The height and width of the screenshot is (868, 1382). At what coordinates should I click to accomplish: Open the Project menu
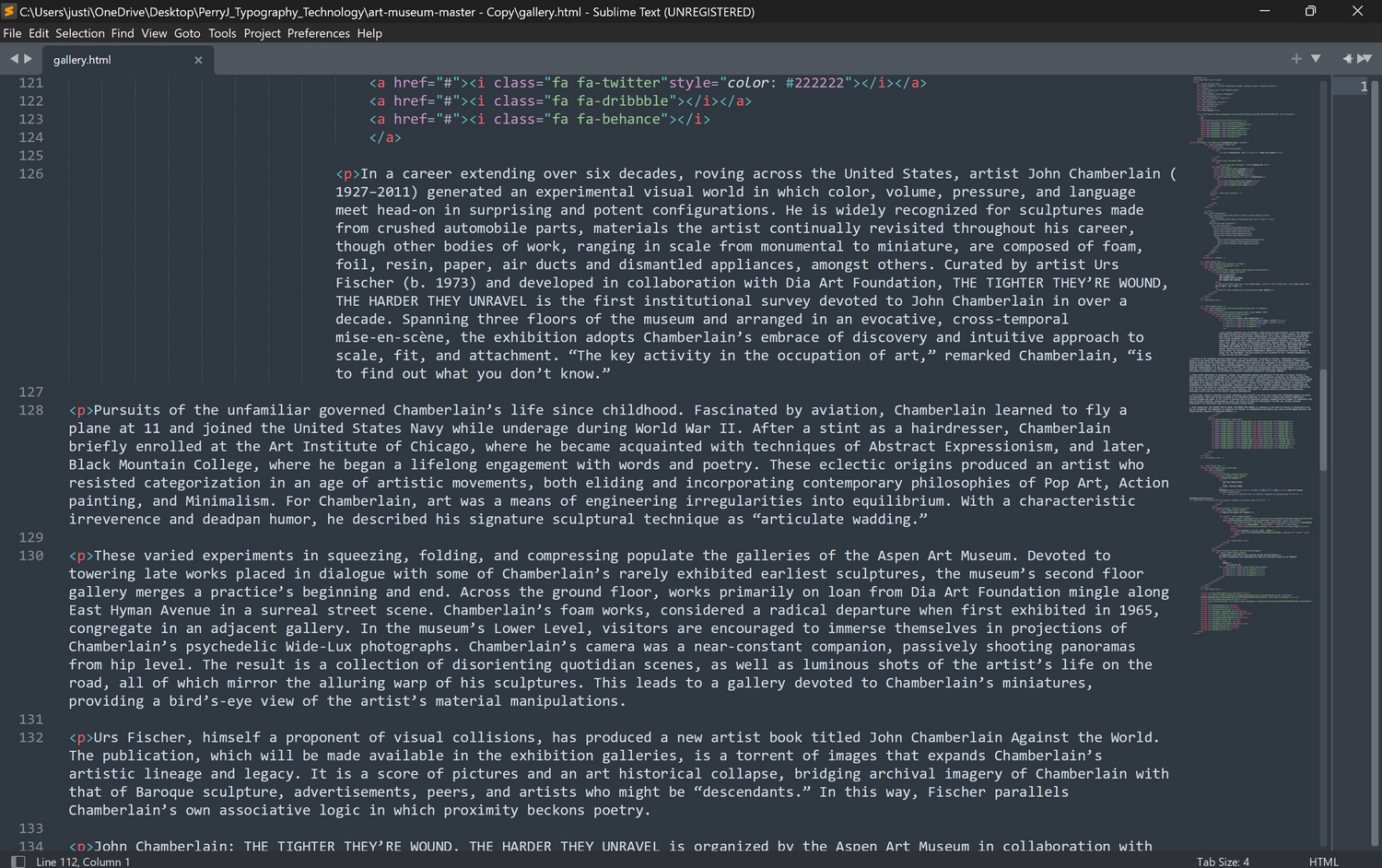click(x=263, y=33)
